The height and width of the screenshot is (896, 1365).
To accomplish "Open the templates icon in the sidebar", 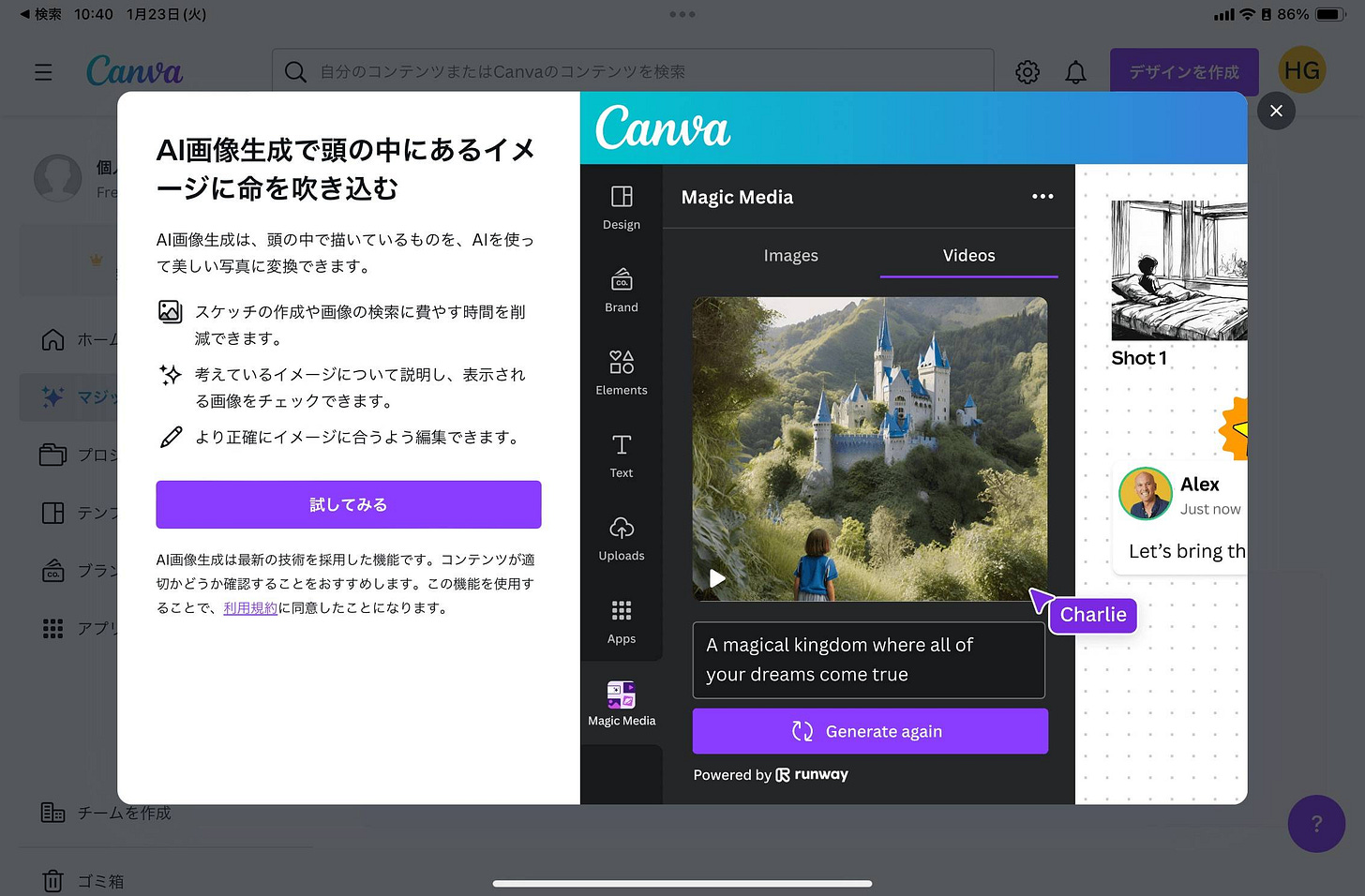I will click(53, 513).
